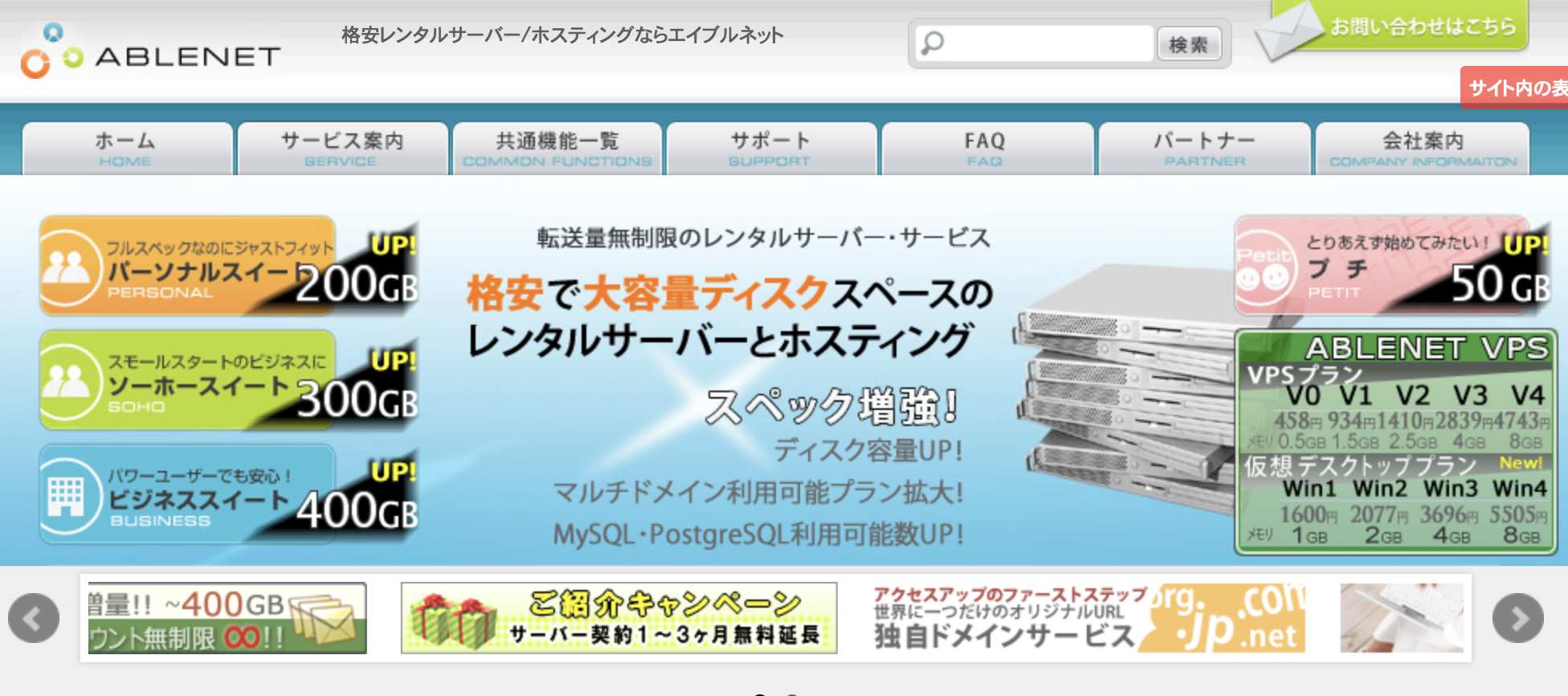Select パーソナルスイート 200GB plan banner
The height and width of the screenshot is (696, 1568).
pos(229,266)
